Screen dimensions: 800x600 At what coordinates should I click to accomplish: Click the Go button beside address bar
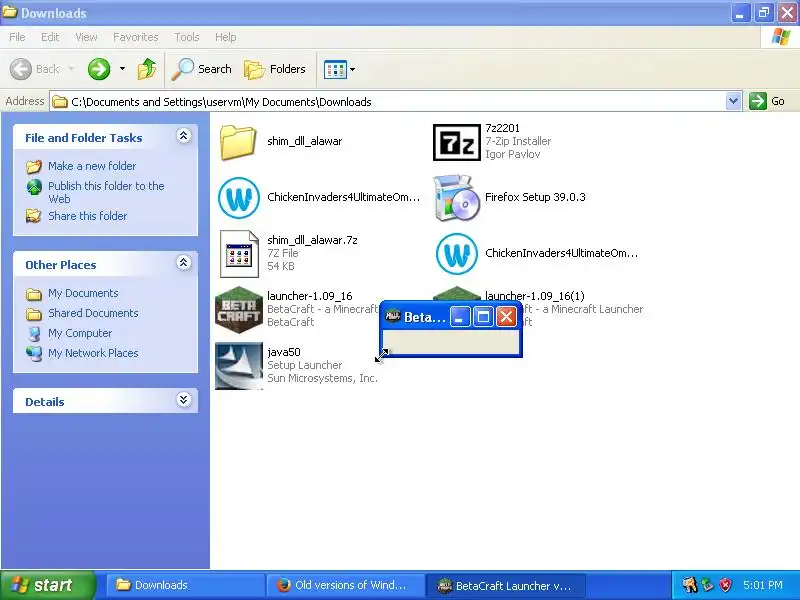coord(767,101)
